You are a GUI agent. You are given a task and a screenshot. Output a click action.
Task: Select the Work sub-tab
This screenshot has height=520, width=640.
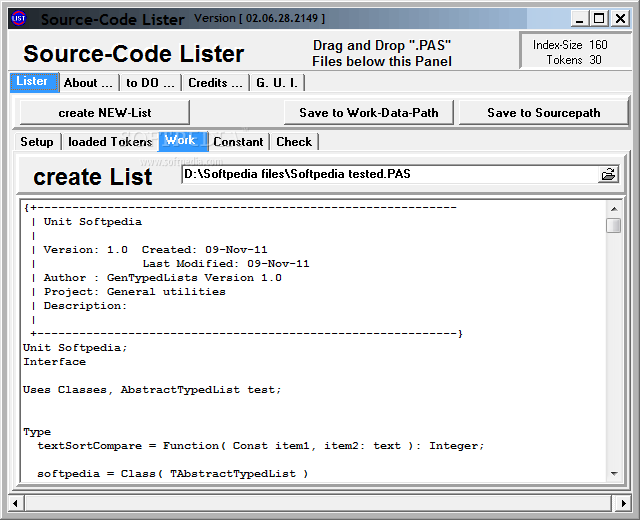[183, 141]
